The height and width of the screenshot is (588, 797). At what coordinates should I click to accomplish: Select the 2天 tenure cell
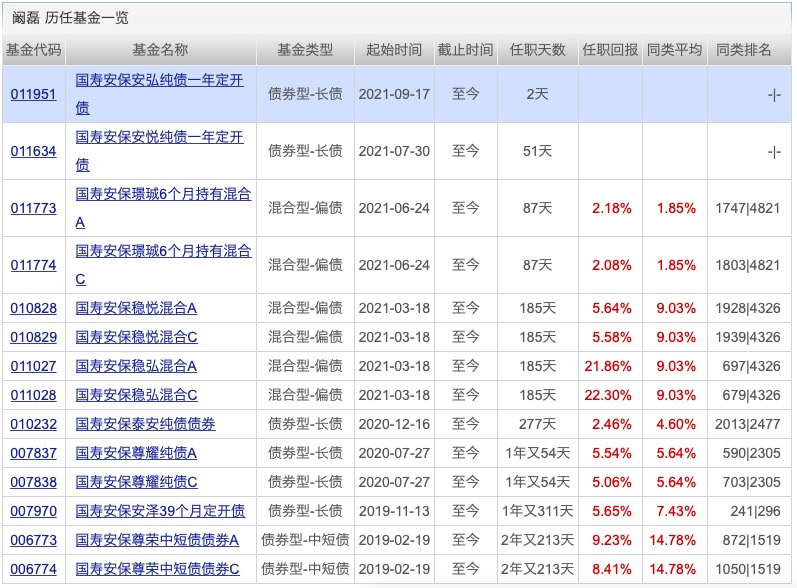[537, 94]
